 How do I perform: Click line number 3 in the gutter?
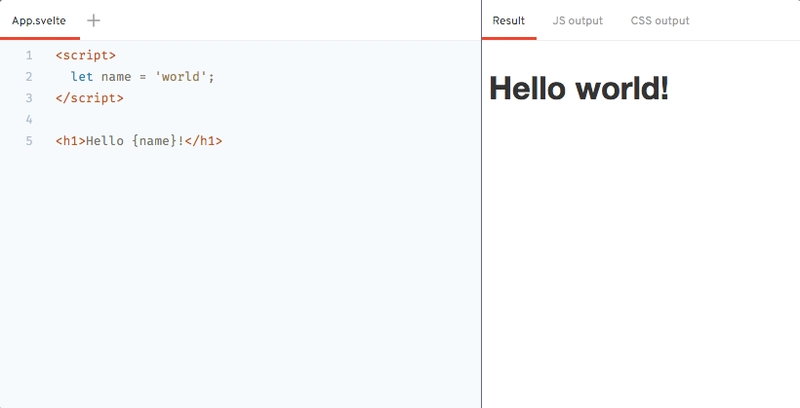tap(29, 98)
